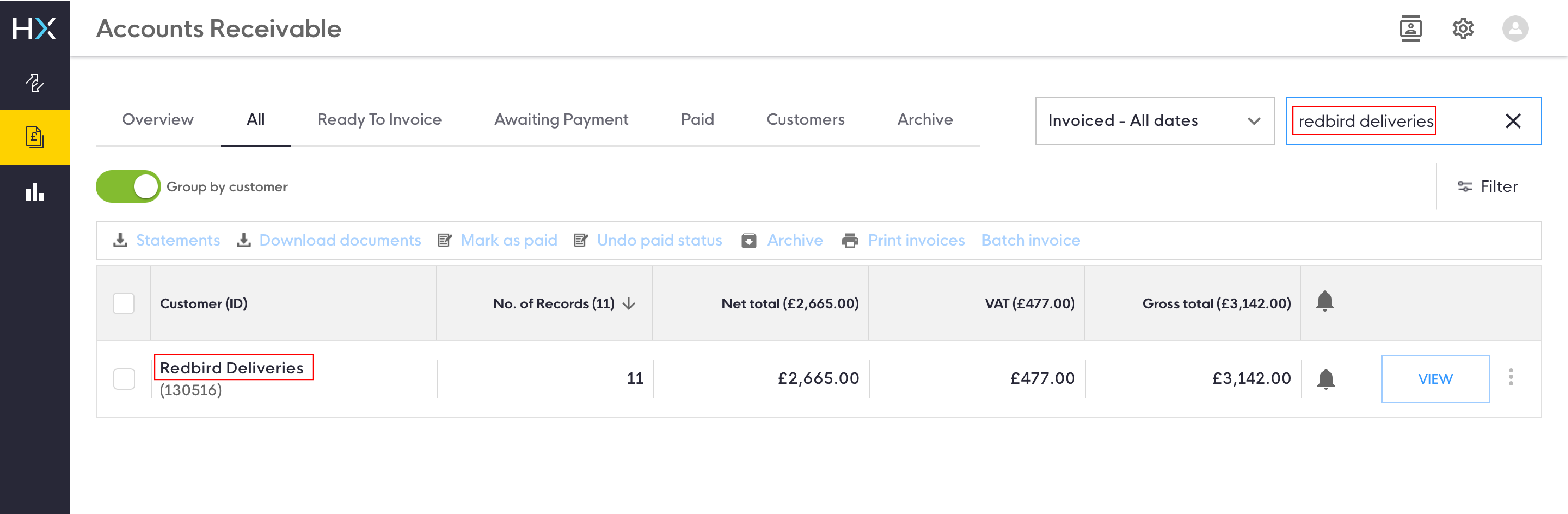This screenshot has height=514, width=1568.
Task: Click the bell icon for Redbird Deliveries
Action: click(1326, 378)
